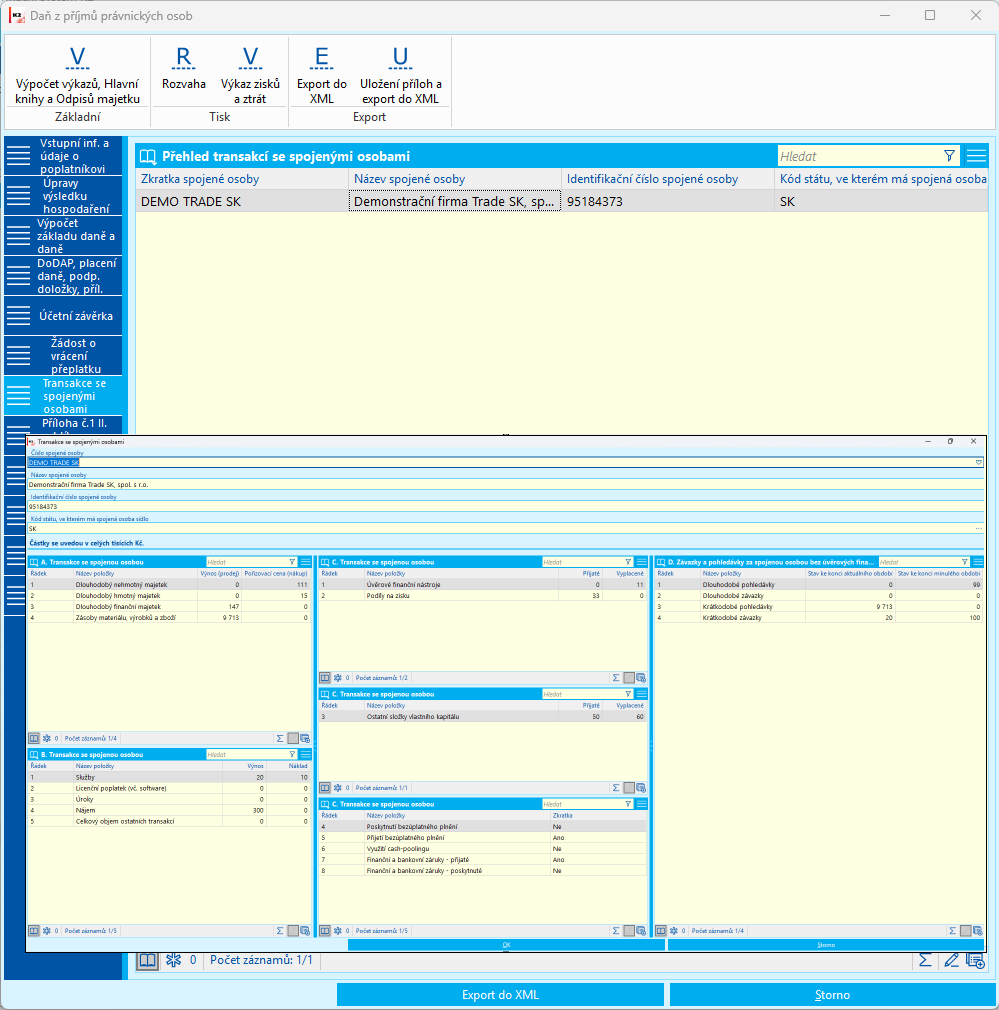Switch to Účetní závěrka section
This screenshot has width=999, height=1010.
pyautogui.click(x=63, y=316)
